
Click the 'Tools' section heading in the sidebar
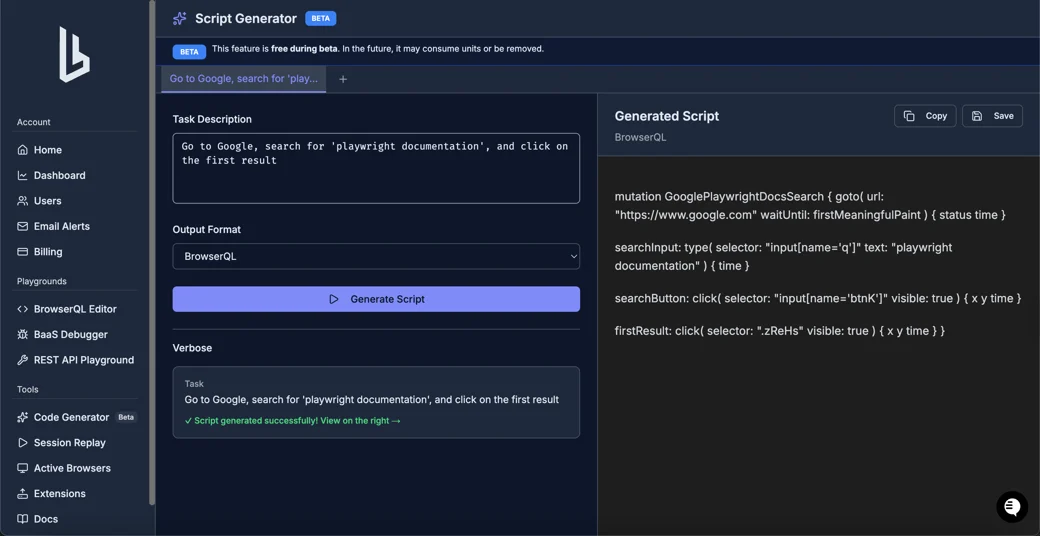pyautogui.click(x=28, y=389)
